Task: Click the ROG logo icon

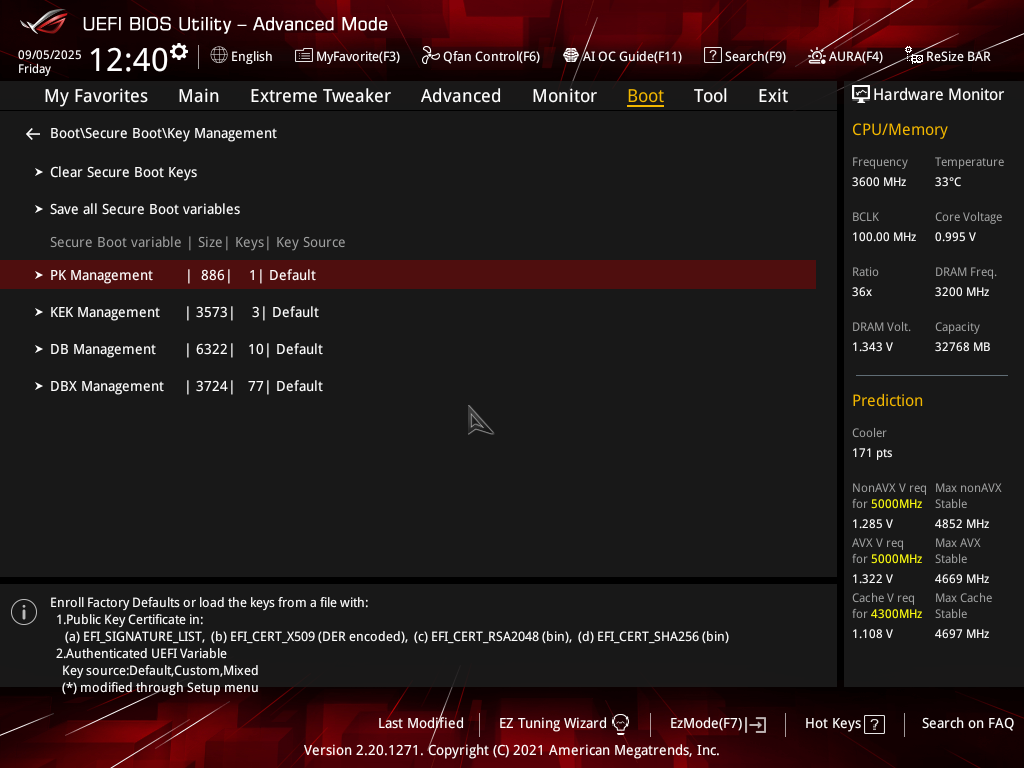Action: click(x=44, y=22)
